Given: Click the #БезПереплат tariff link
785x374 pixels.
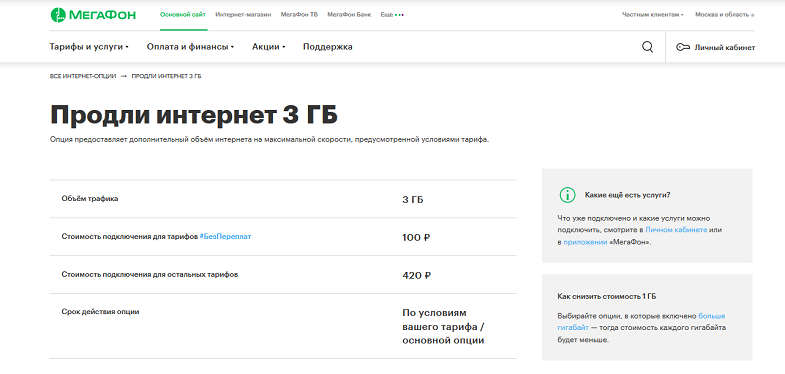Looking at the screenshot, I should (x=225, y=236).
